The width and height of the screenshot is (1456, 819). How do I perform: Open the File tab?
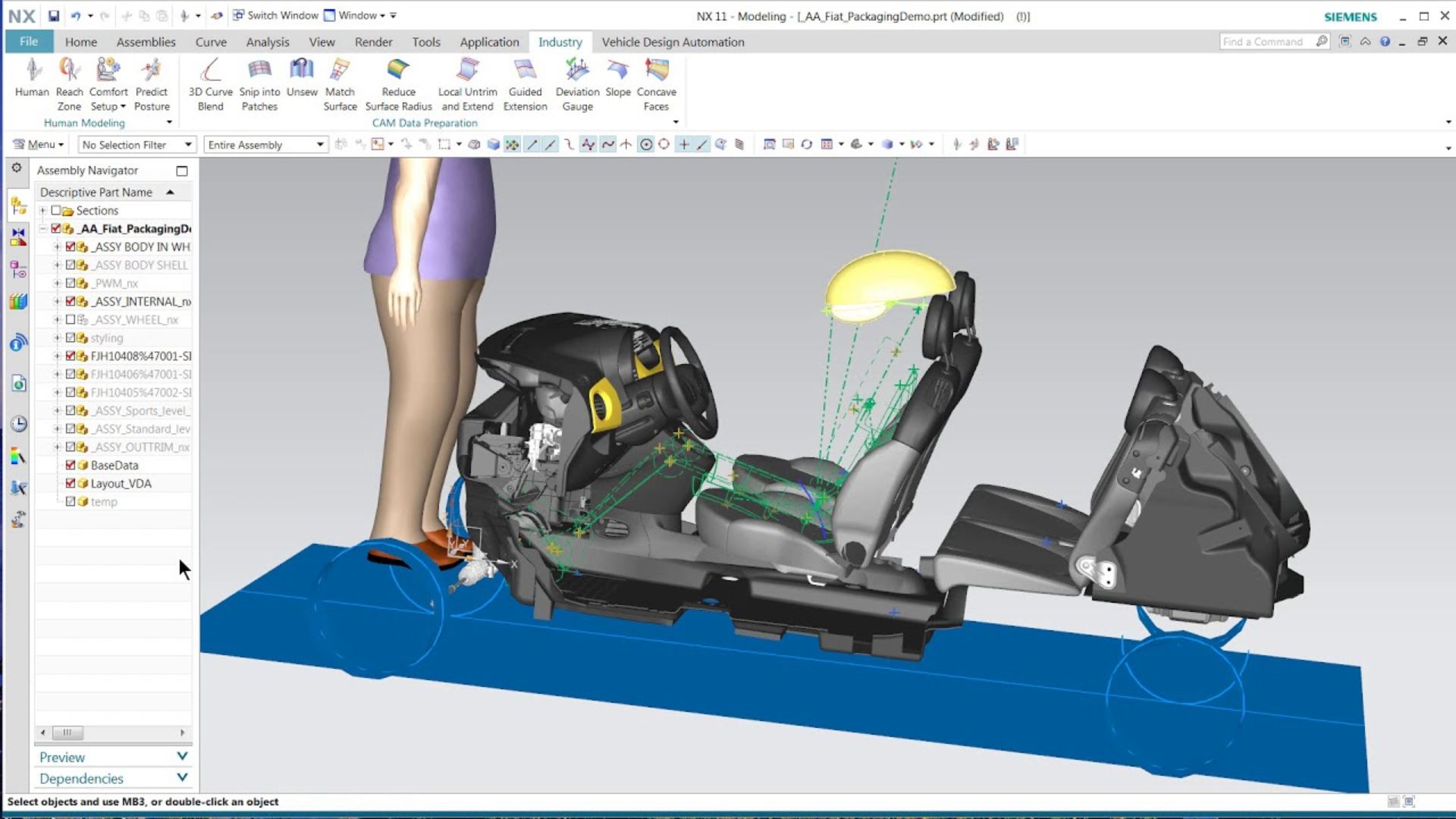[29, 42]
